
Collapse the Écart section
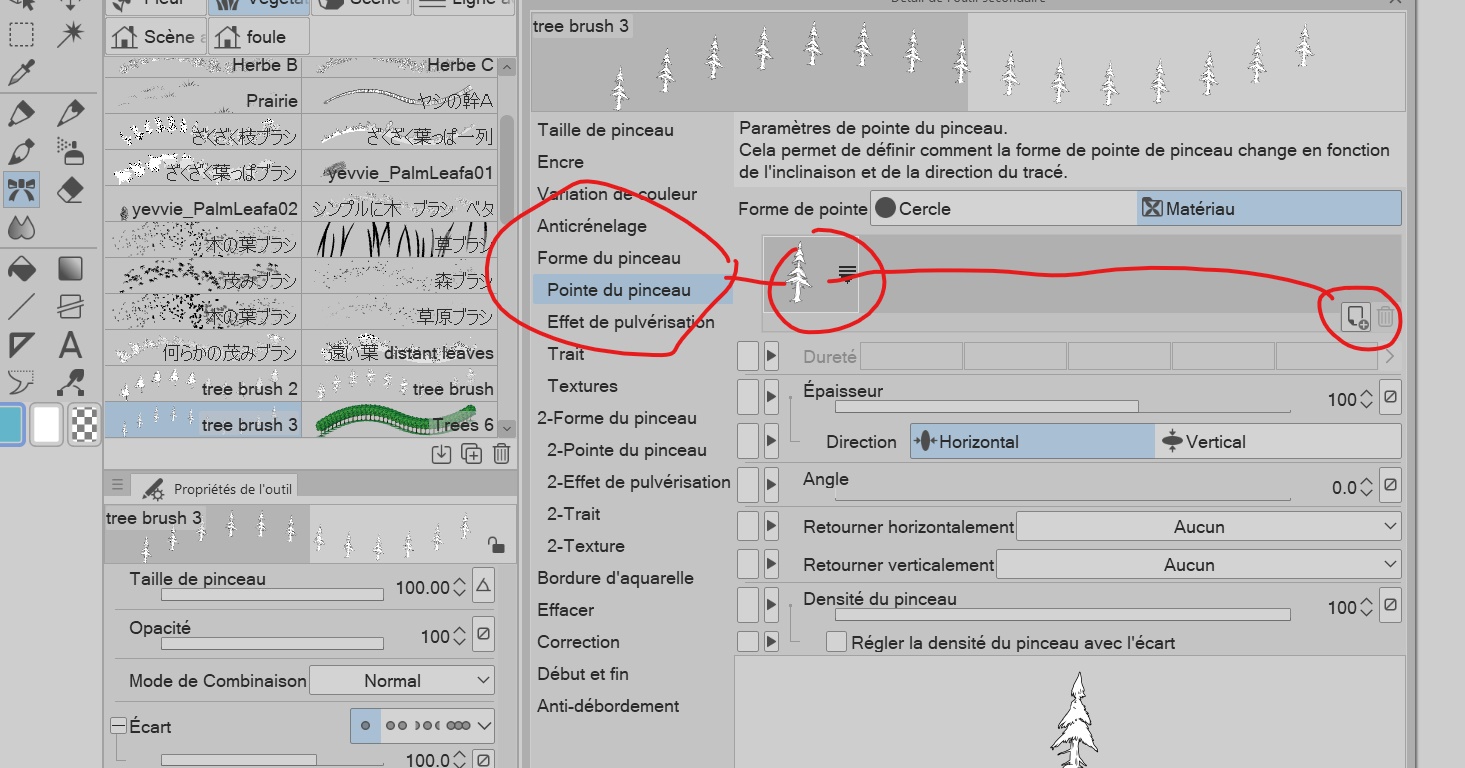118,726
